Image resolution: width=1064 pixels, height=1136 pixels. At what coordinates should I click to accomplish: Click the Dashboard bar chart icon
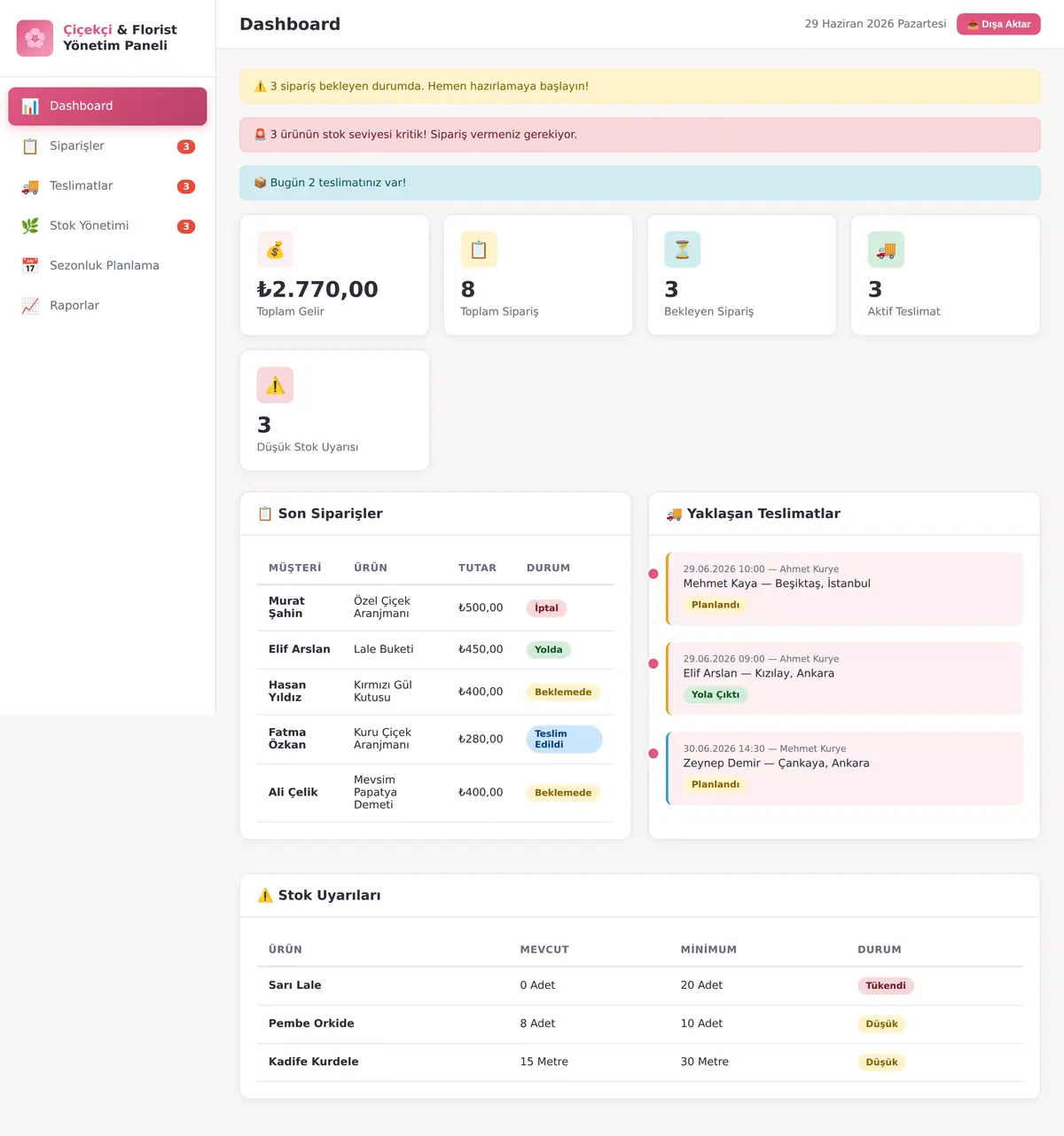[30, 106]
